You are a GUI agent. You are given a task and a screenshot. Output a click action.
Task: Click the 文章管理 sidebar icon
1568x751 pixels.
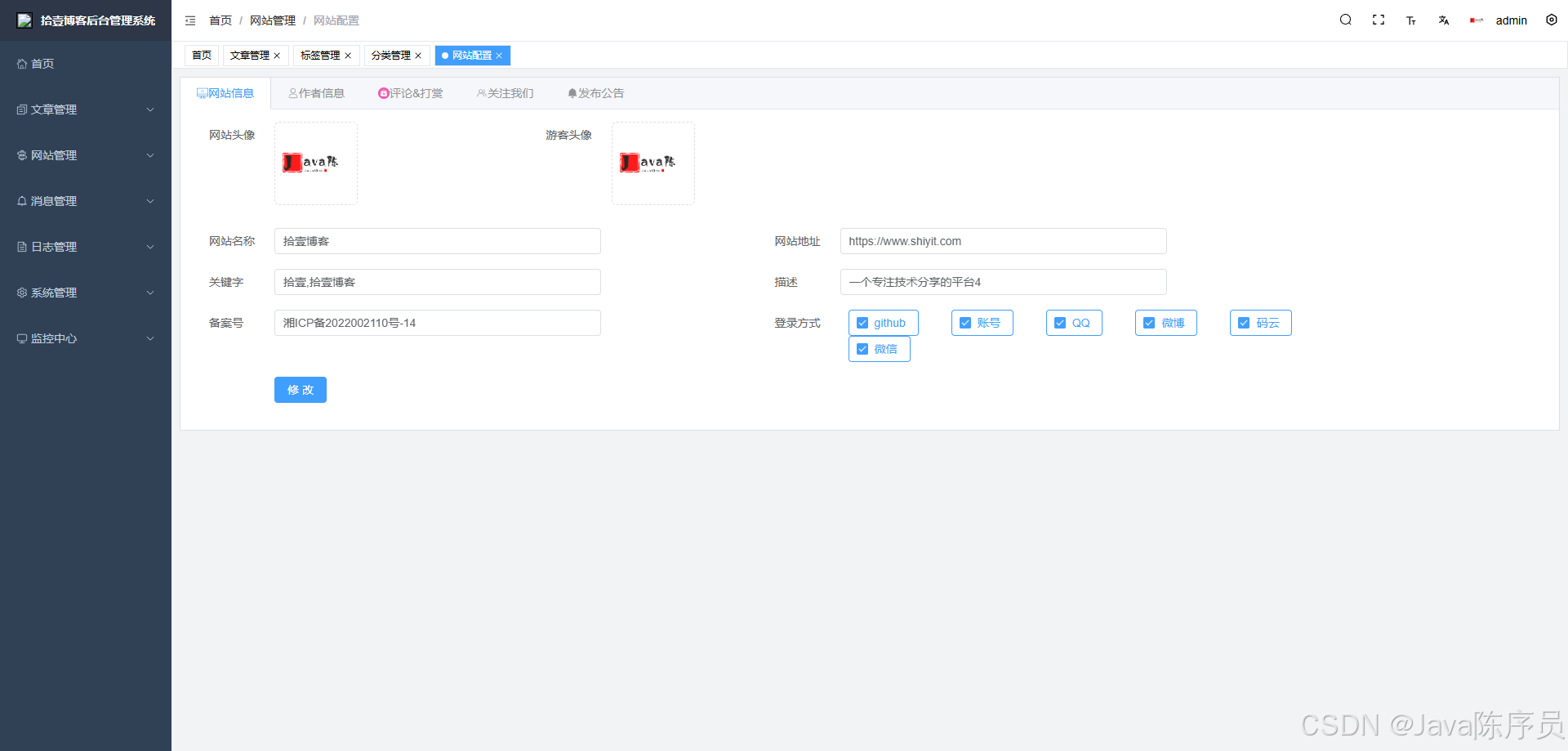pos(22,110)
